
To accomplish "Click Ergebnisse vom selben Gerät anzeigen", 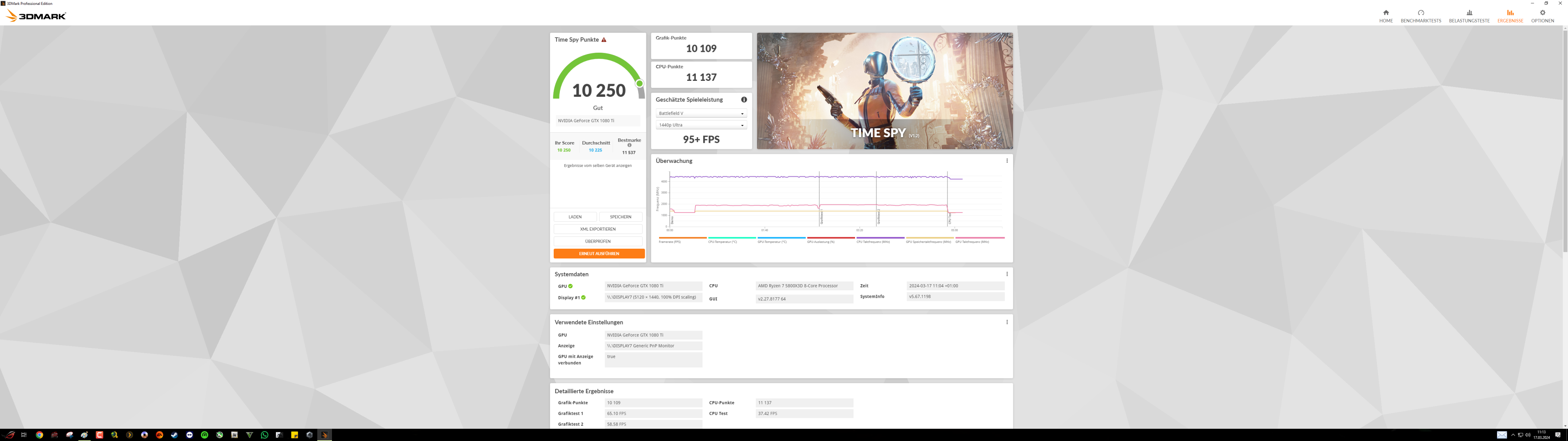I will click(x=597, y=166).
